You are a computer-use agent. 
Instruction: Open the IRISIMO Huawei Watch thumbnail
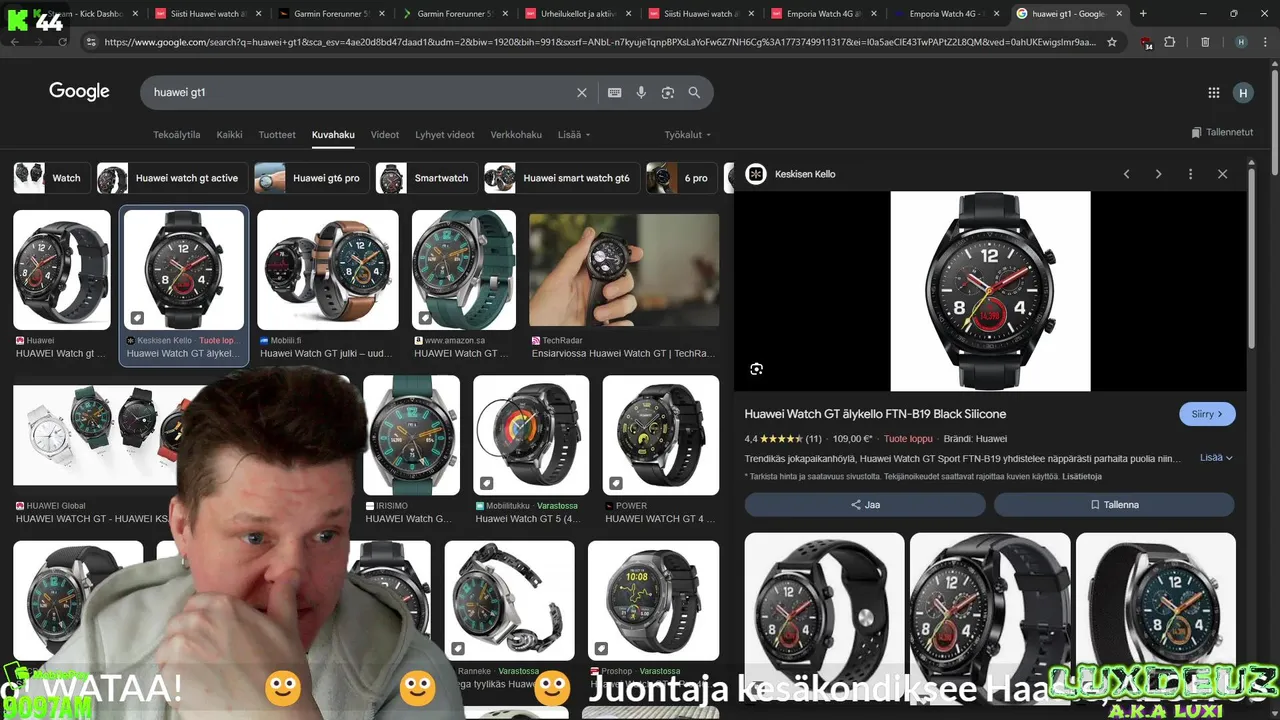412,435
